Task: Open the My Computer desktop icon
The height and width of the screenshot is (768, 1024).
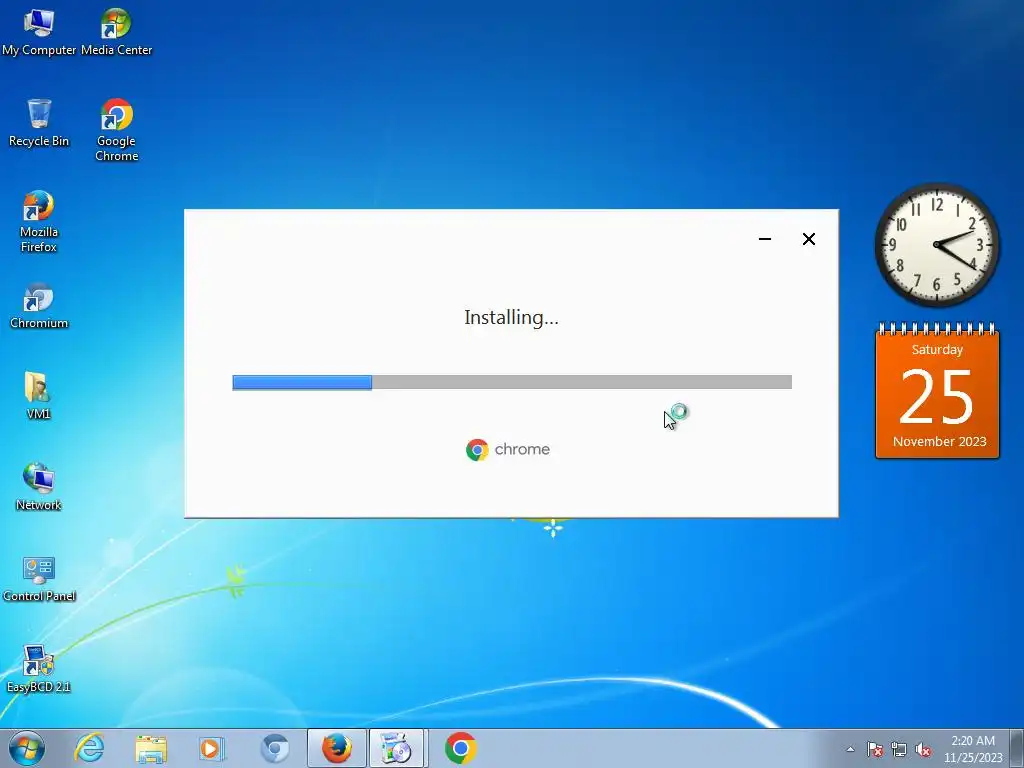Action: click(x=39, y=32)
